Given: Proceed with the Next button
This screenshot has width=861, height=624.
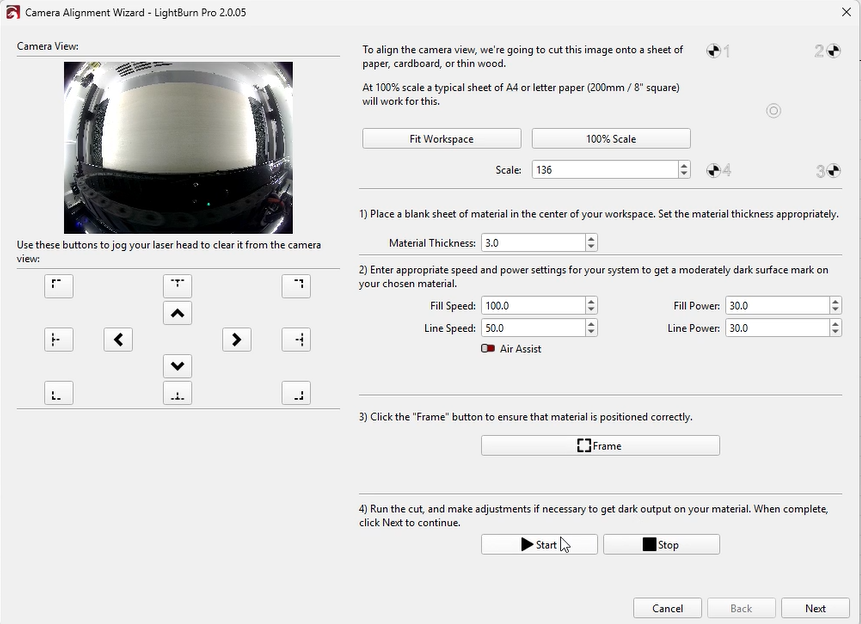Looking at the screenshot, I should point(815,608).
